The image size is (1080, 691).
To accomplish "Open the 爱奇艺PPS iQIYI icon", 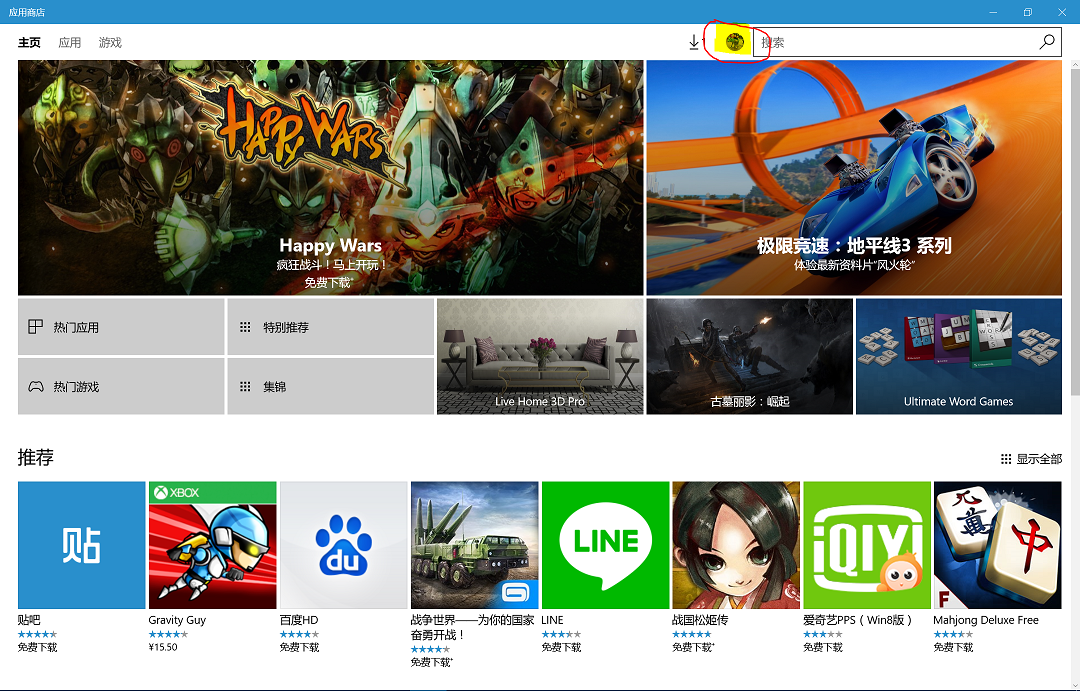I will point(867,545).
